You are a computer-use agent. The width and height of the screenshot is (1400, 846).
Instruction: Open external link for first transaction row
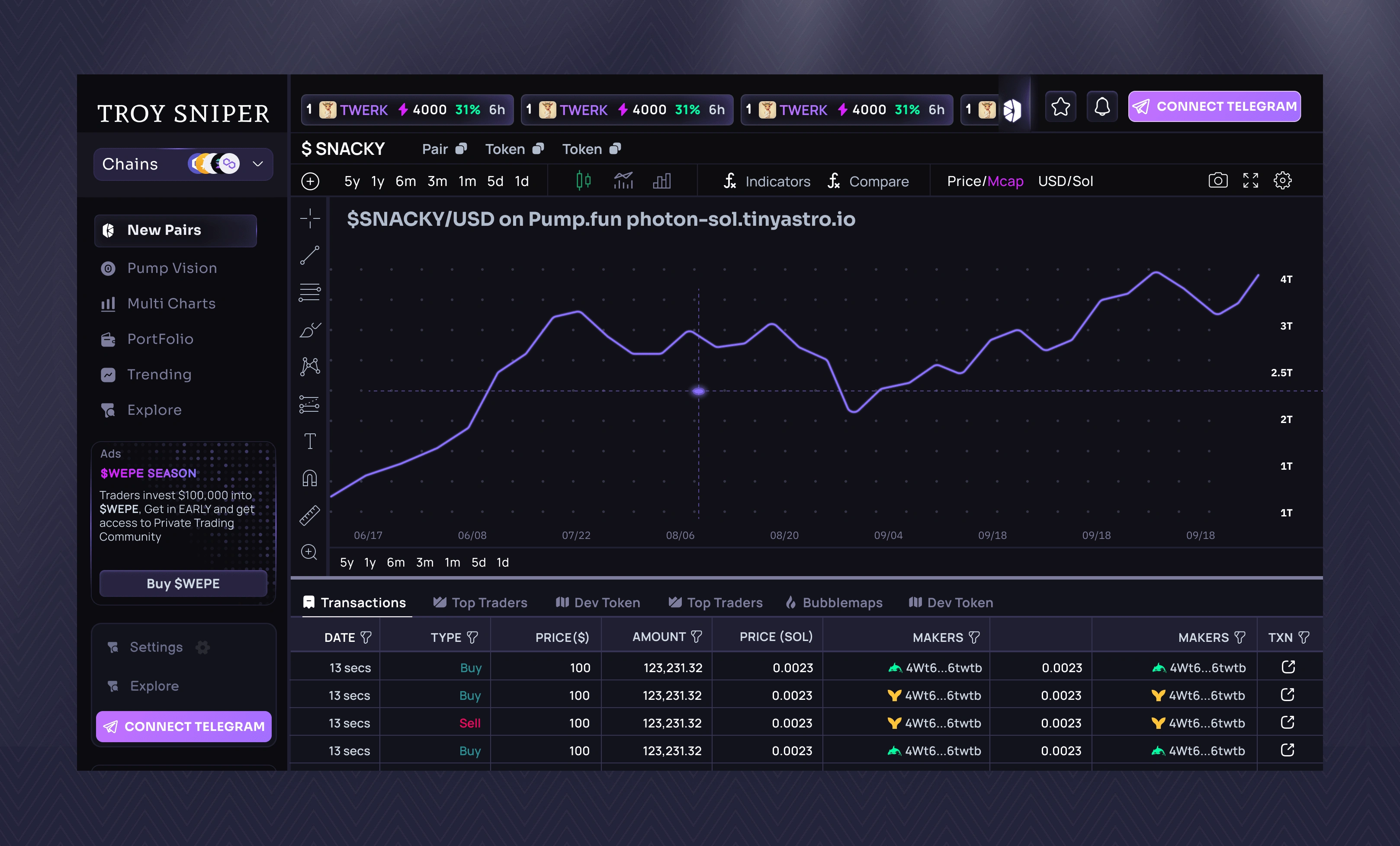[x=1288, y=667]
